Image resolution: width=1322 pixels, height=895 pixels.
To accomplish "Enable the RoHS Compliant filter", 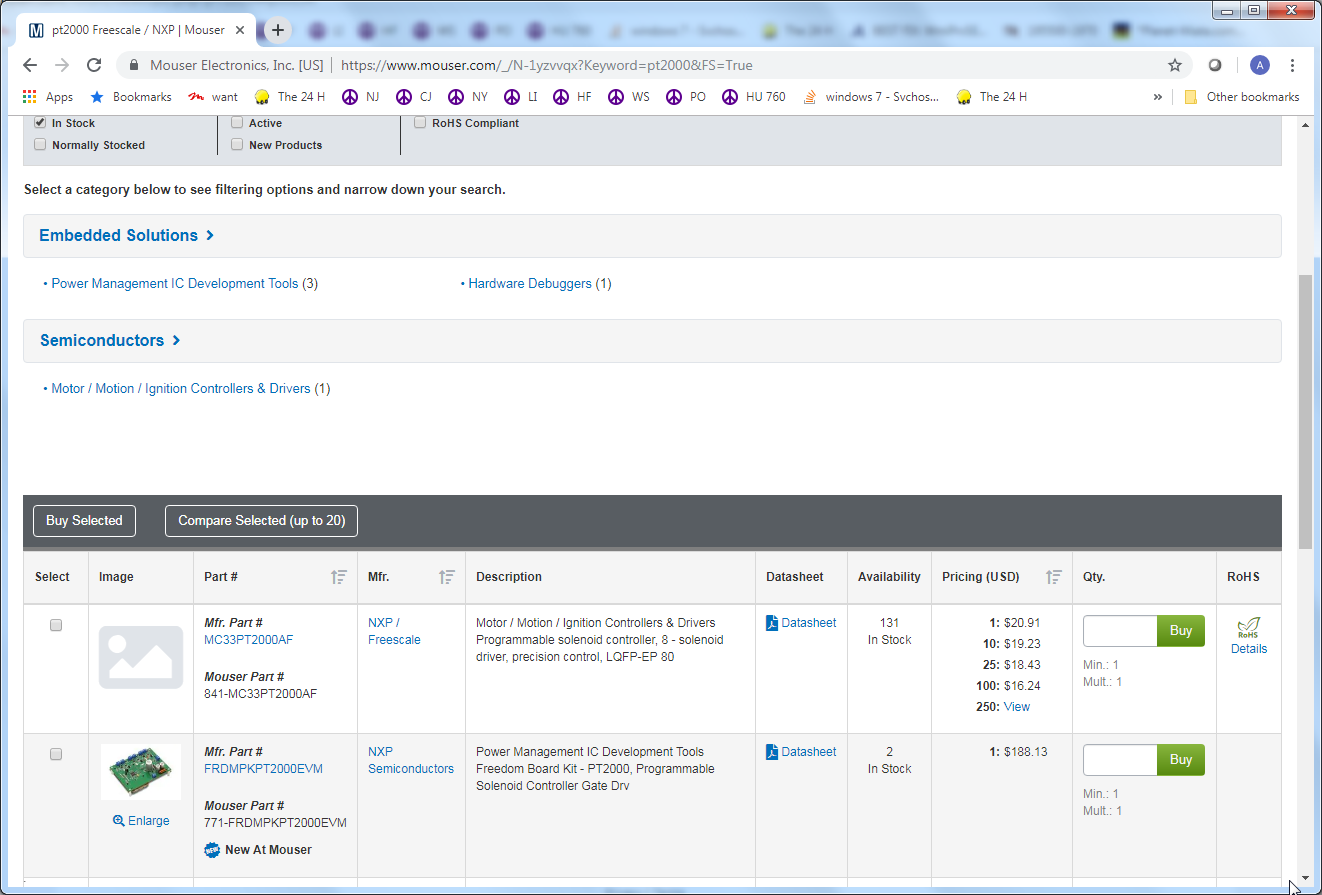I will tap(421, 122).
